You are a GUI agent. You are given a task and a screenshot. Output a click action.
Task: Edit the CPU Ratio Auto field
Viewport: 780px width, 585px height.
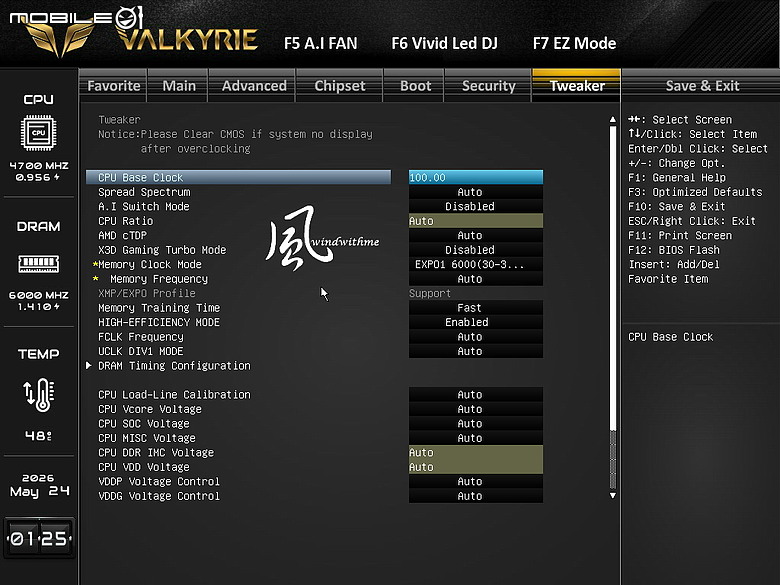(476, 221)
